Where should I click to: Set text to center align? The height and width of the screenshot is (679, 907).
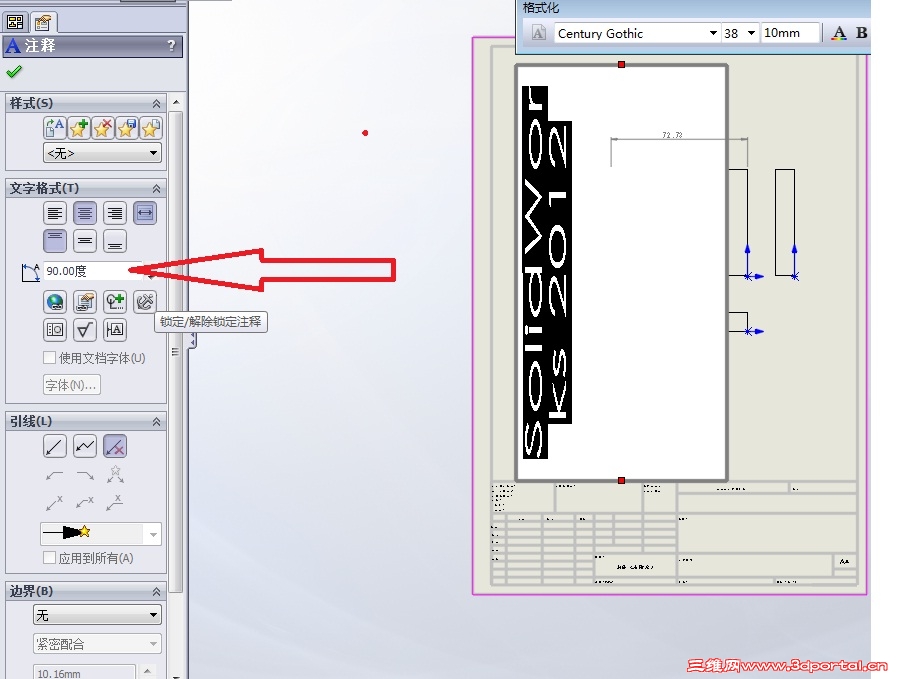(85, 213)
